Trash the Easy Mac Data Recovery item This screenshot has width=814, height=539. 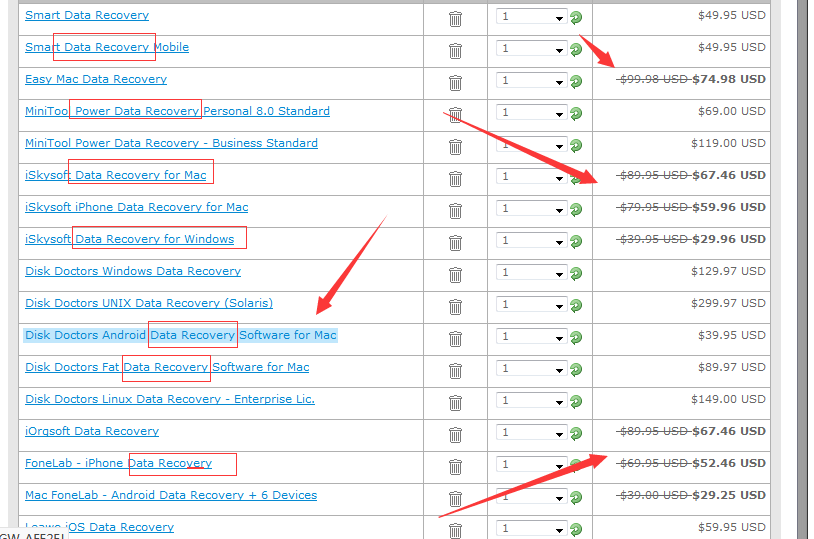coord(455,83)
